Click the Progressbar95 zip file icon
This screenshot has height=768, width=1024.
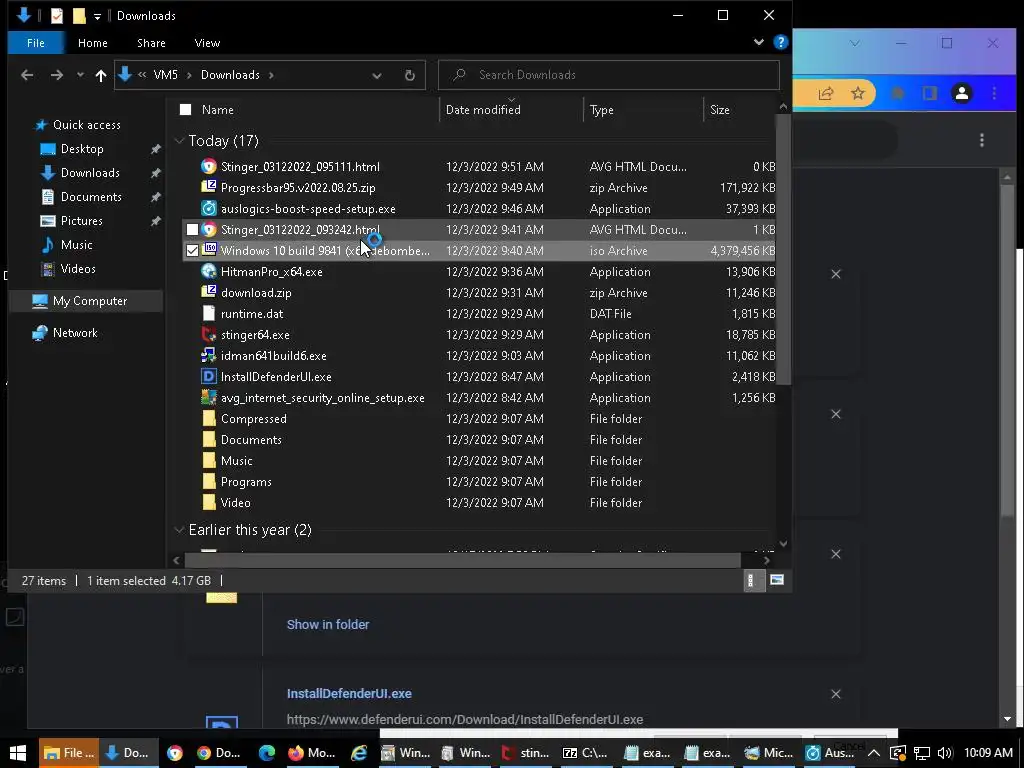click(x=209, y=187)
